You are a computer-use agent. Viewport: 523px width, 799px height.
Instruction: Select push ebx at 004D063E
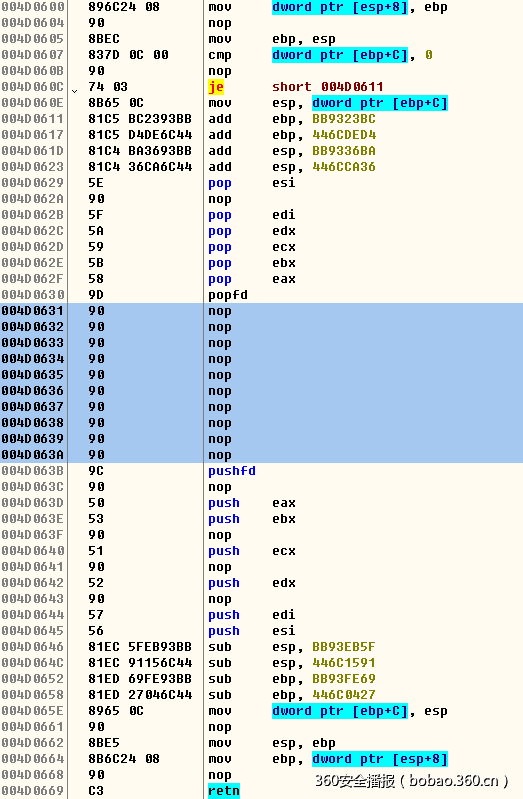262,519
